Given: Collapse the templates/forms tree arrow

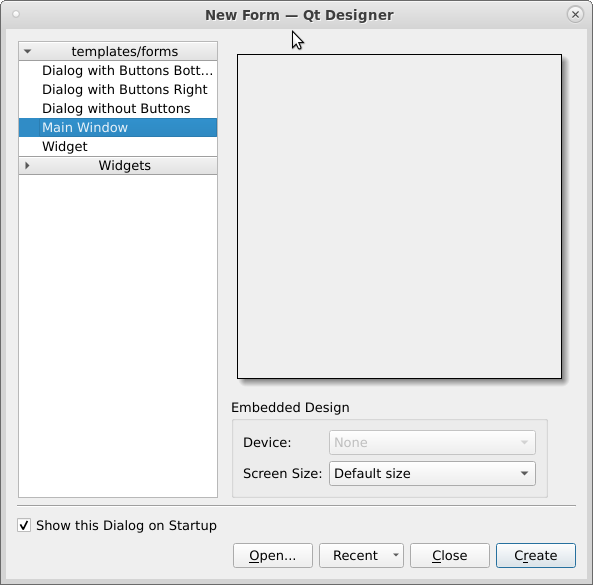Looking at the screenshot, I should click(27, 51).
